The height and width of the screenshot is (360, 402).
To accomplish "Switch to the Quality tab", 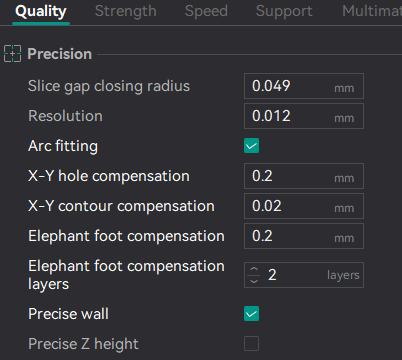I will pos(41,11).
